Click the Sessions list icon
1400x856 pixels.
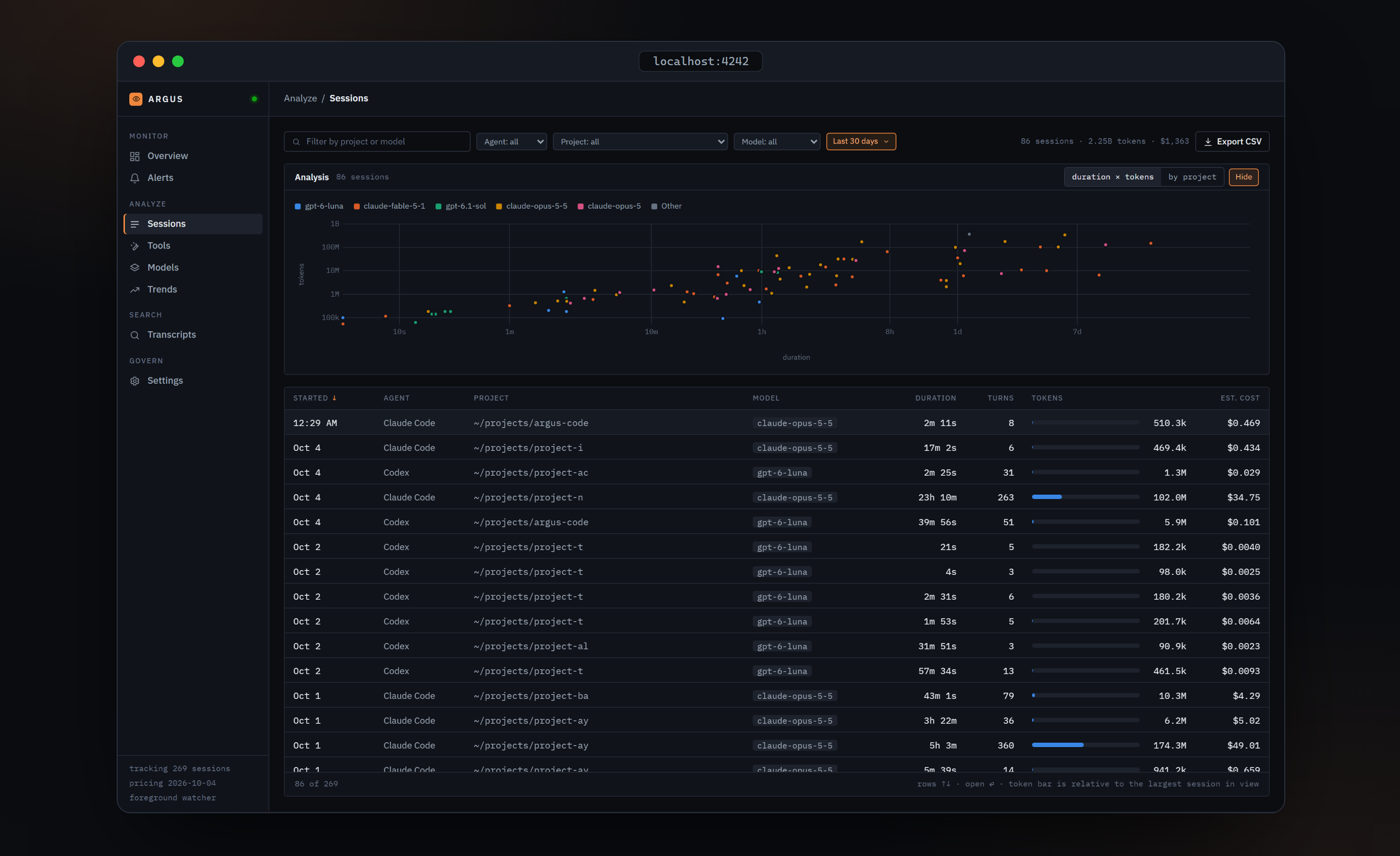pos(135,224)
